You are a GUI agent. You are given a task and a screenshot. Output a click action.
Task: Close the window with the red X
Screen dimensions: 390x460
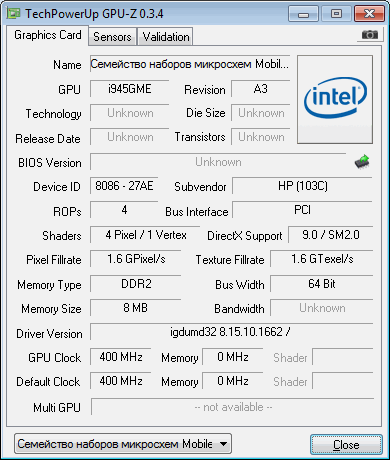click(369, 14)
